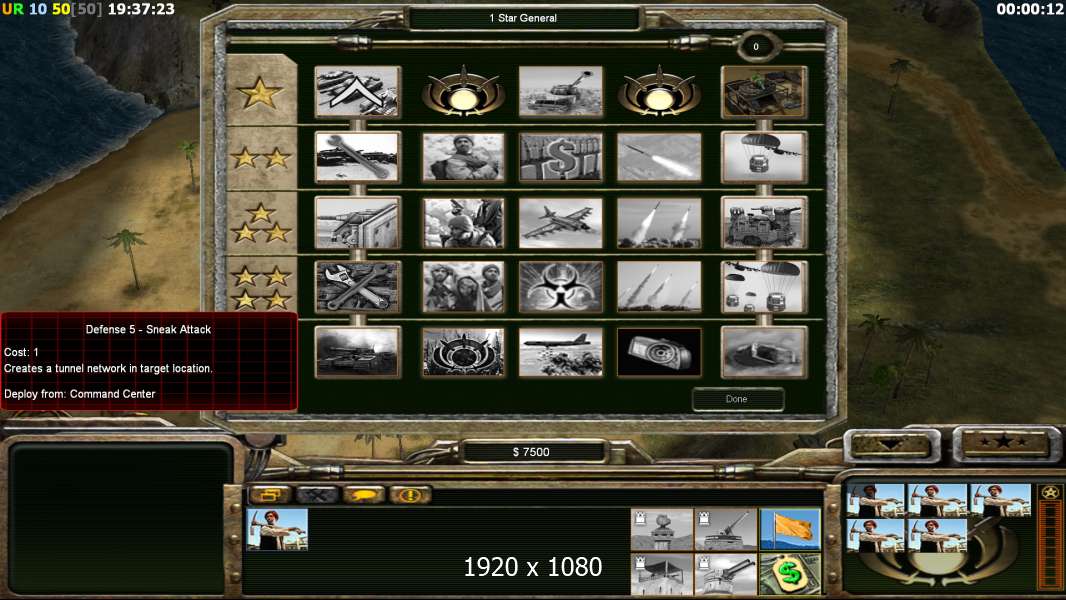
Task: Click the "0" available points counter
Action: point(756,46)
